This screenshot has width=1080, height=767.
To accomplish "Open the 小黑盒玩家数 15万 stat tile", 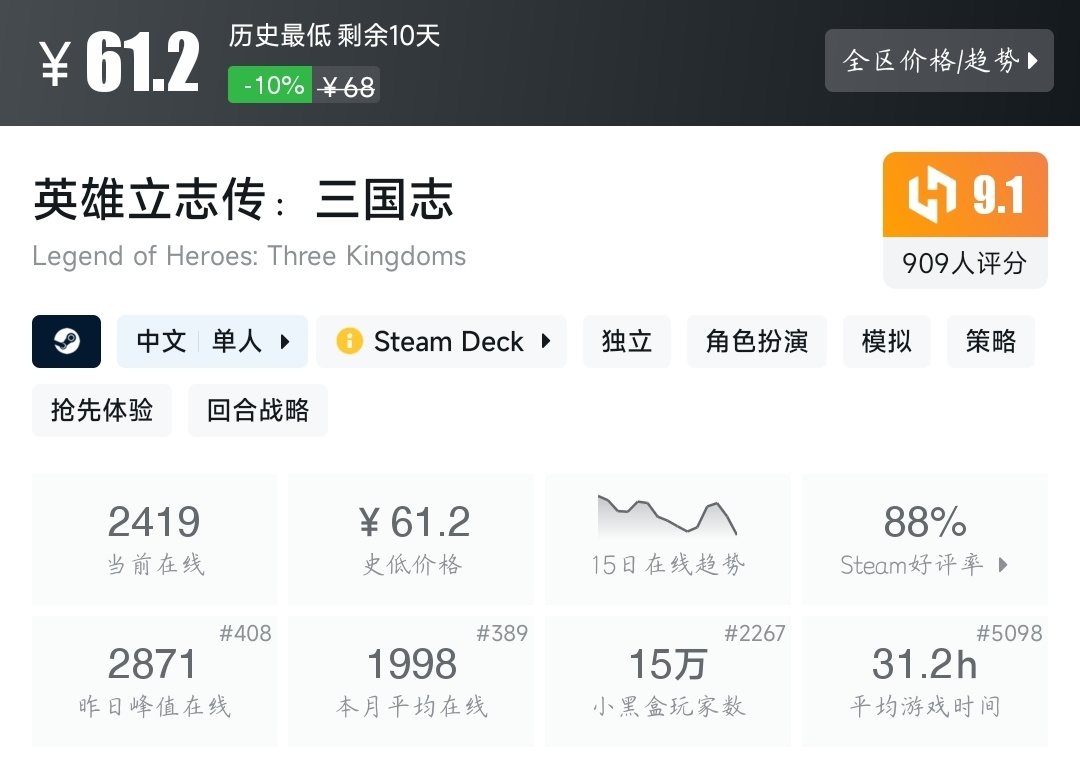I will point(667,682).
